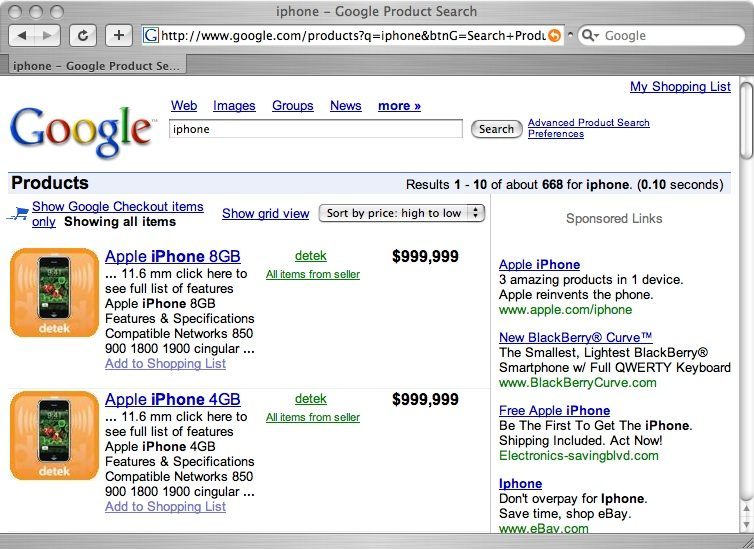The image size is (754, 549).
Task: Add a bookmark with the plus button
Action: click(118, 36)
